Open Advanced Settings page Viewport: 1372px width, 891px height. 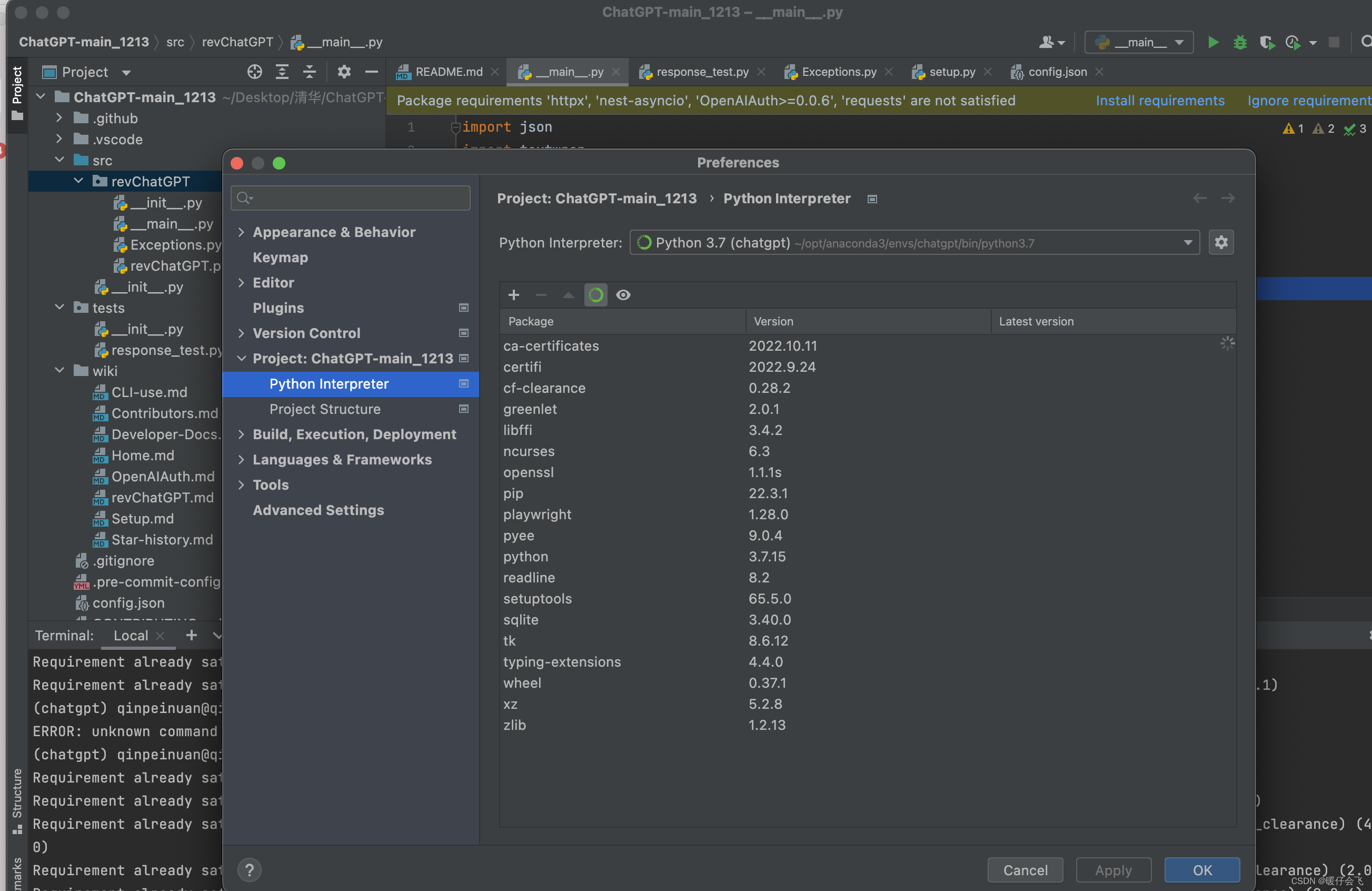coord(318,510)
